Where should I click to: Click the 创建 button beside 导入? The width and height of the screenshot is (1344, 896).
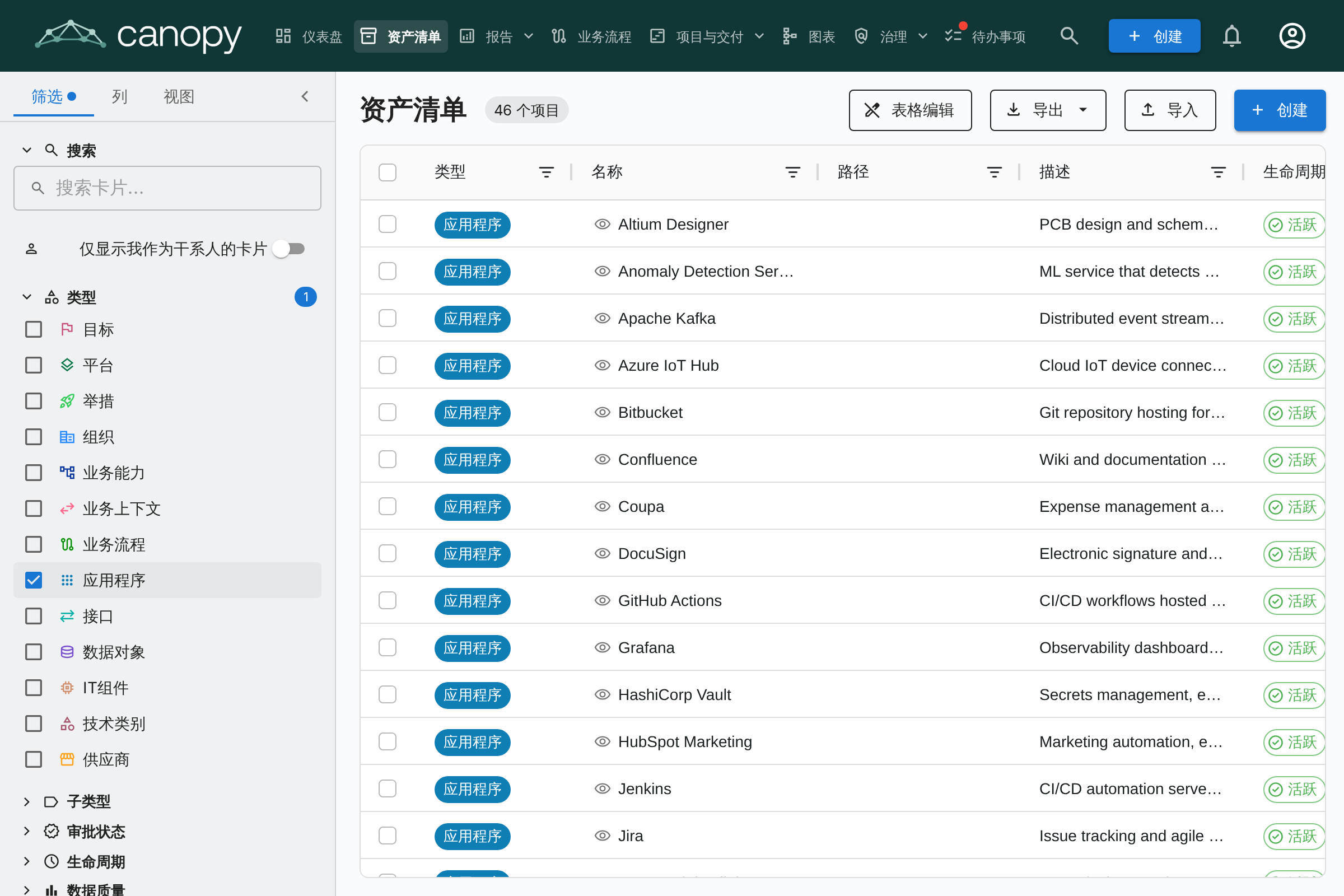[1280, 110]
